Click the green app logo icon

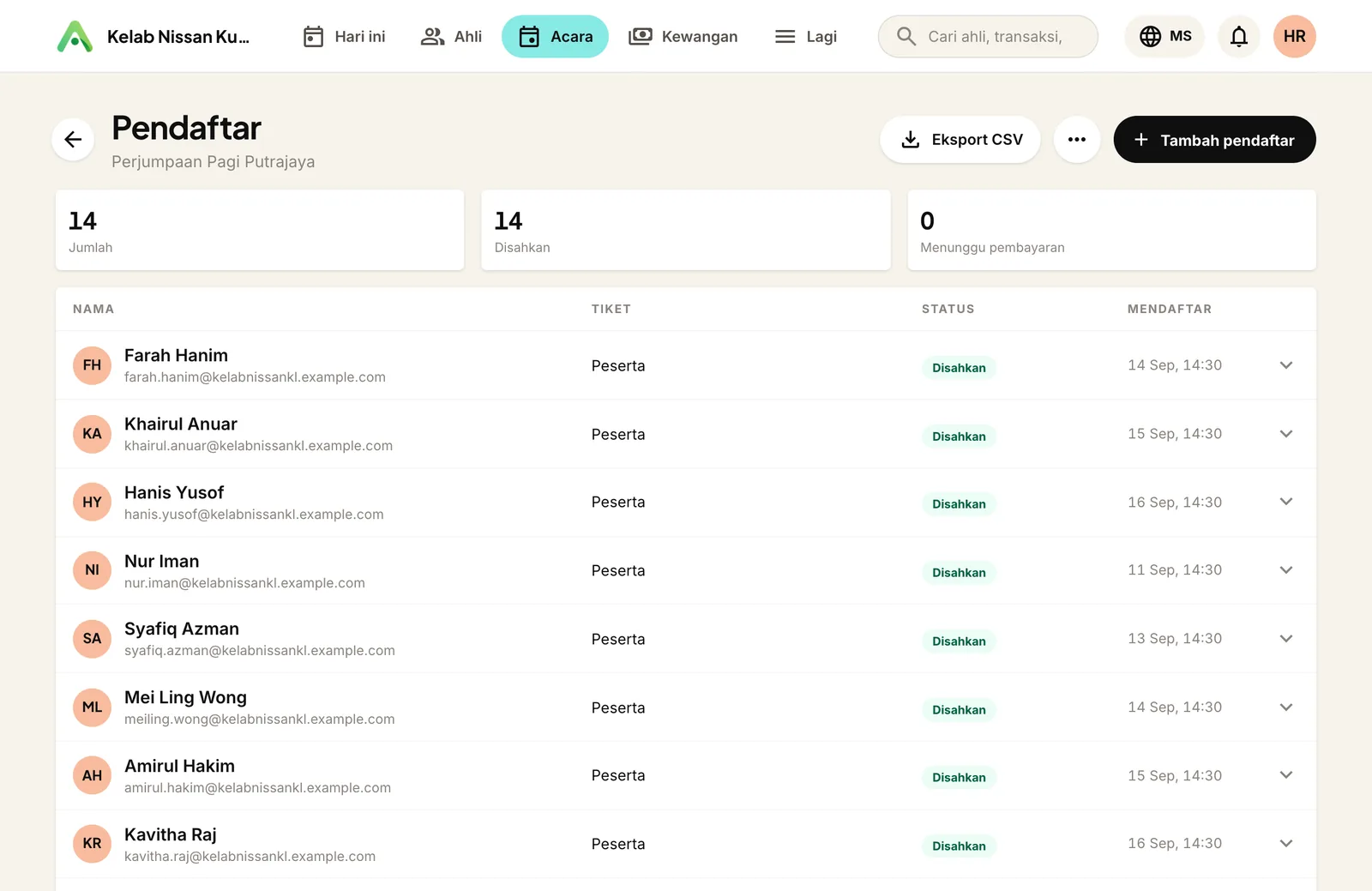75,36
